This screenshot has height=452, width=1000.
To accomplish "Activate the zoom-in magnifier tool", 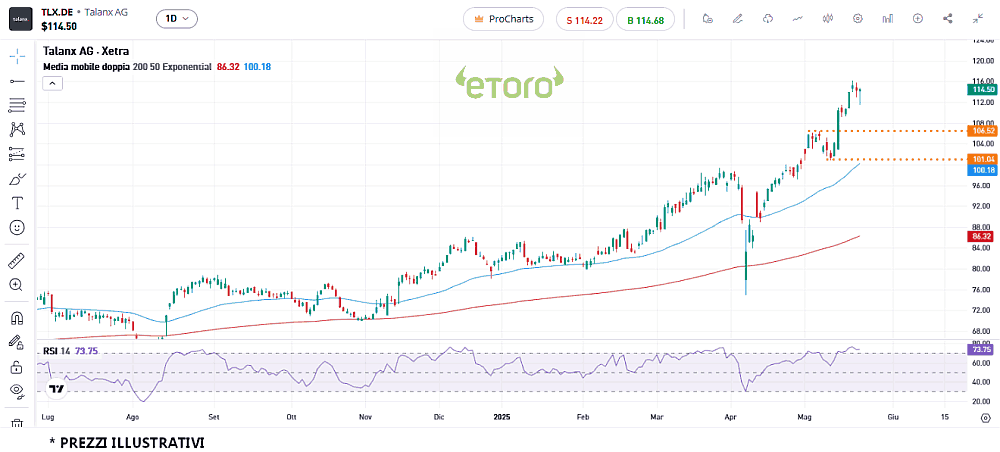I will pyautogui.click(x=17, y=285).
